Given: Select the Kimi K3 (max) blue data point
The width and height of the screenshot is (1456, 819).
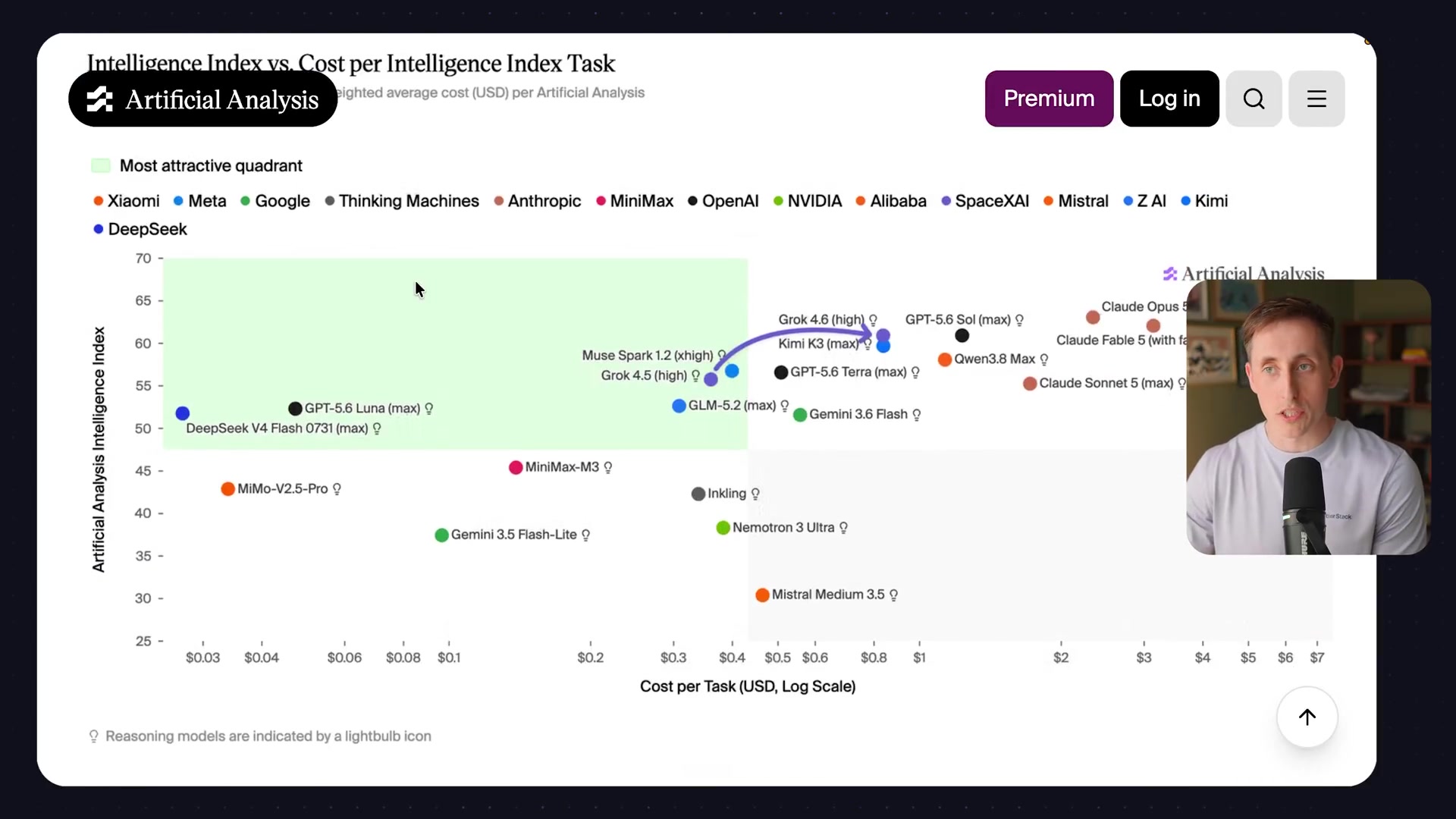Looking at the screenshot, I should click(883, 346).
